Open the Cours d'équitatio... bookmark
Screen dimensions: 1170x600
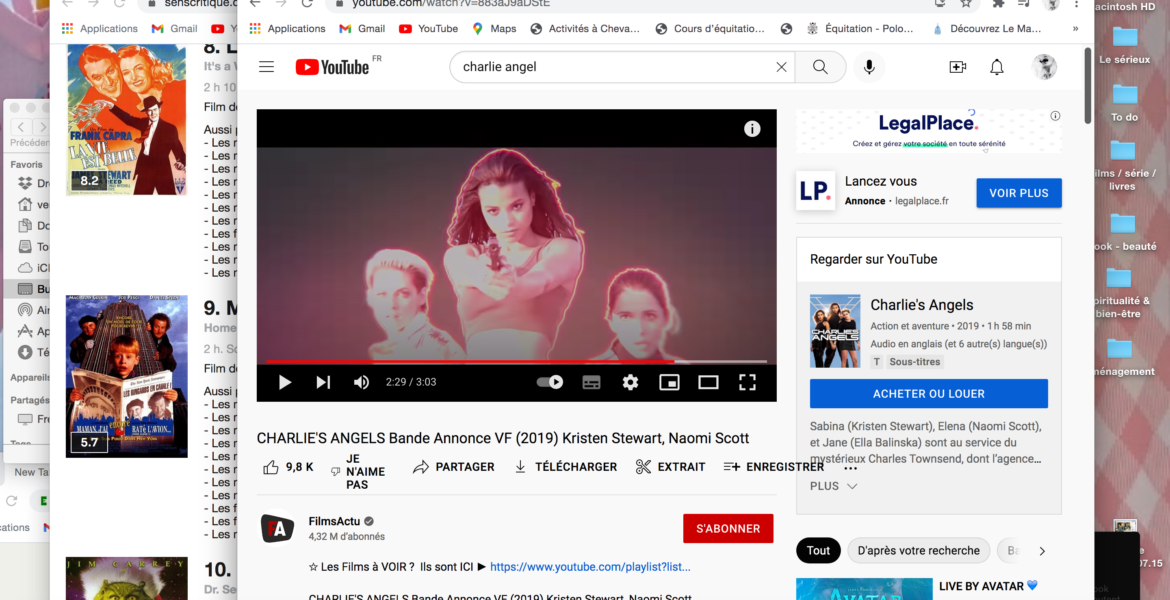tap(710, 28)
